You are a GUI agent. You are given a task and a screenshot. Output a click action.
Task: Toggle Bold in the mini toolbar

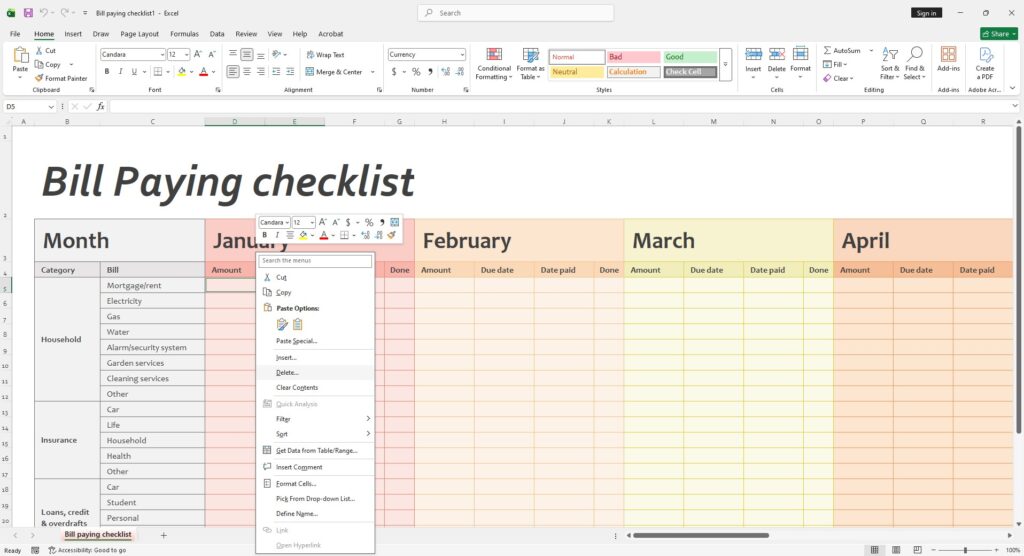[x=264, y=235]
